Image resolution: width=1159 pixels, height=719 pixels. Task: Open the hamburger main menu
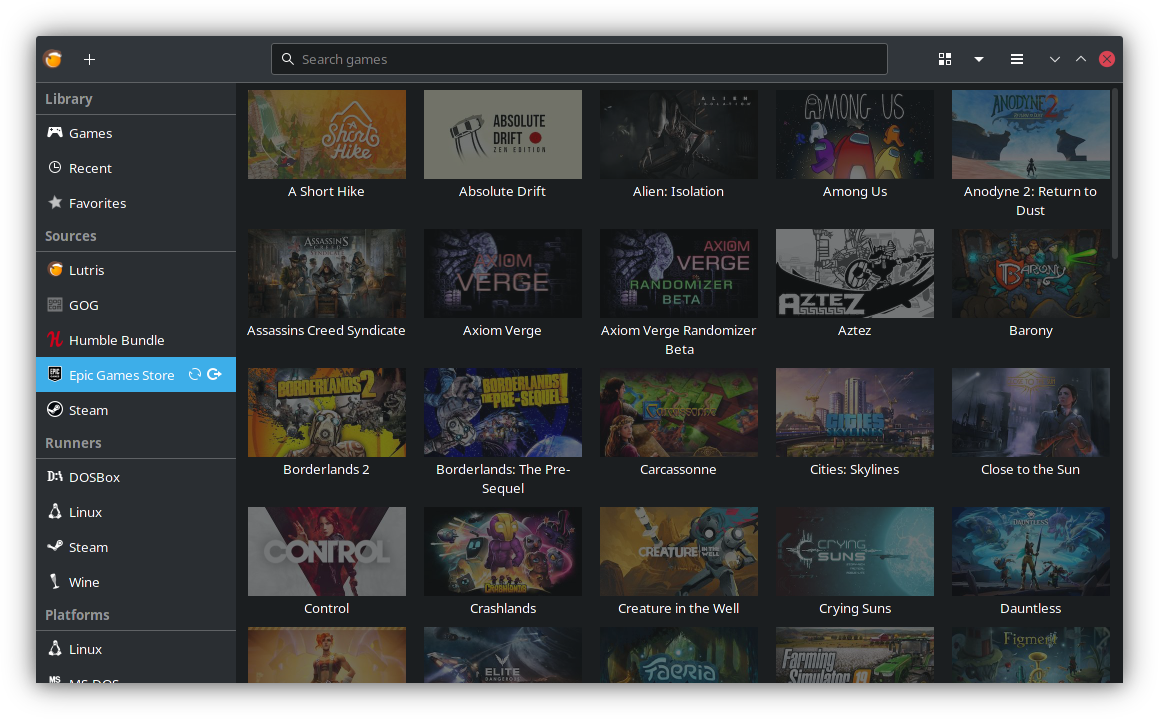pyautogui.click(x=1017, y=59)
